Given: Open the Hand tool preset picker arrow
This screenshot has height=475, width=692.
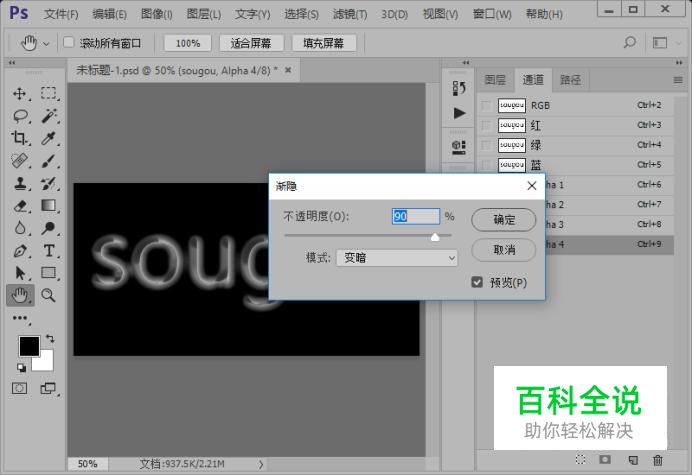Looking at the screenshot, I should 46,43.
